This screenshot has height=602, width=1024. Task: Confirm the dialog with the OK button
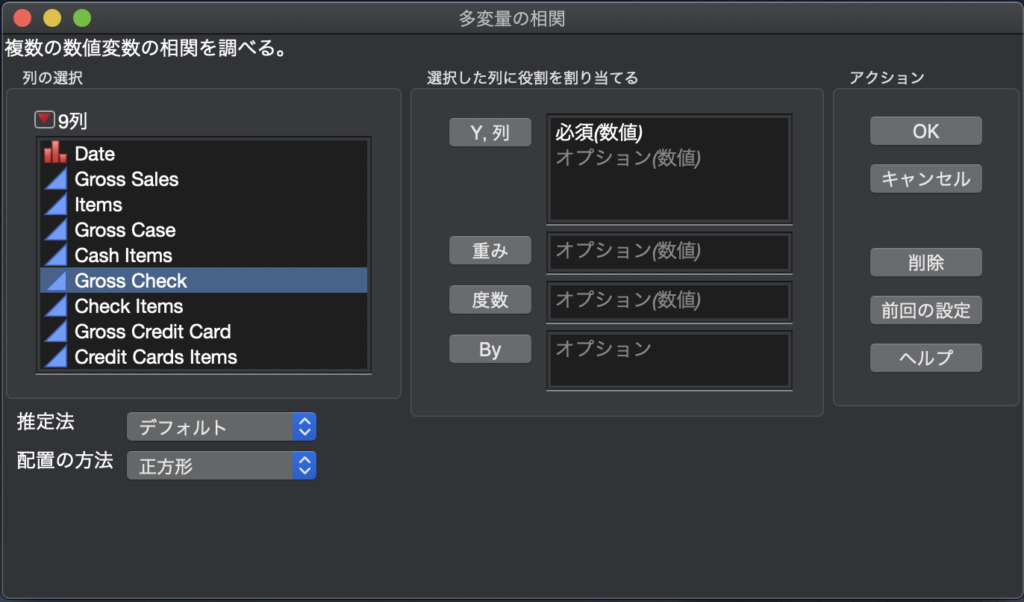point(925,130)
